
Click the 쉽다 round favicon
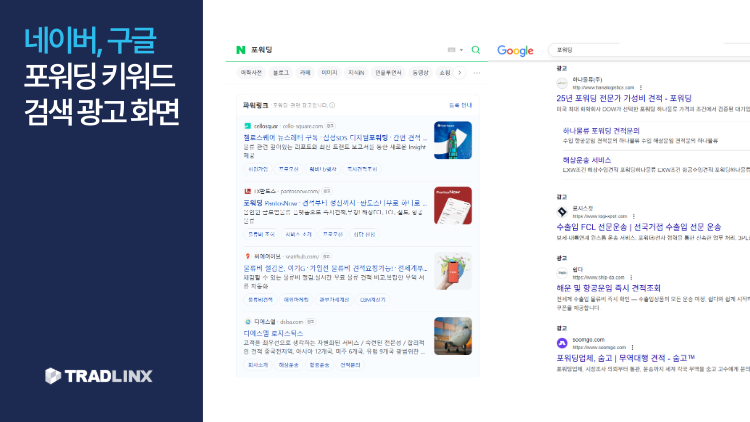point(562,273)
